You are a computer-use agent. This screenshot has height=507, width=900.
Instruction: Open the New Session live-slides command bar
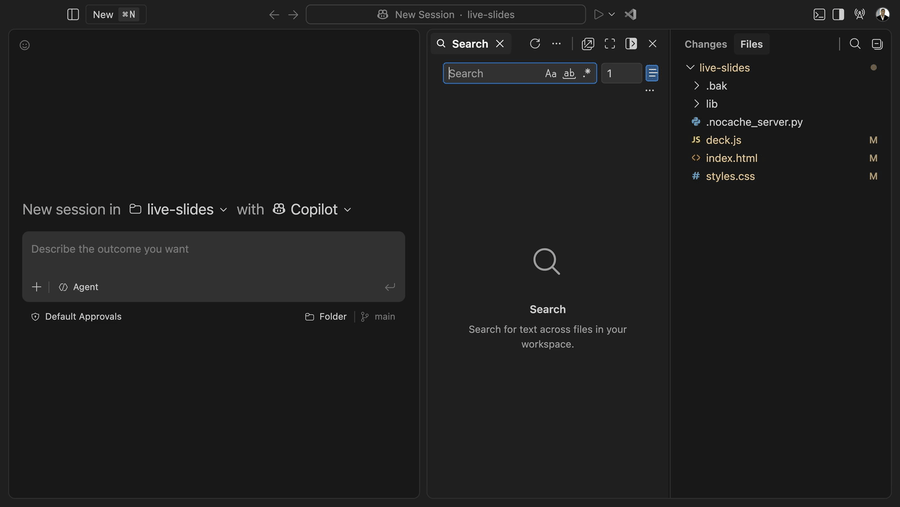pos(445,14)
